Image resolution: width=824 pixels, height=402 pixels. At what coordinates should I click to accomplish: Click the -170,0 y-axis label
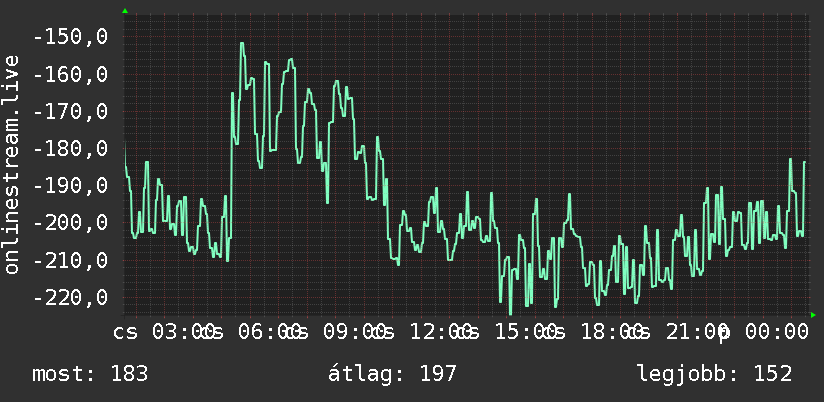(71, 111)
